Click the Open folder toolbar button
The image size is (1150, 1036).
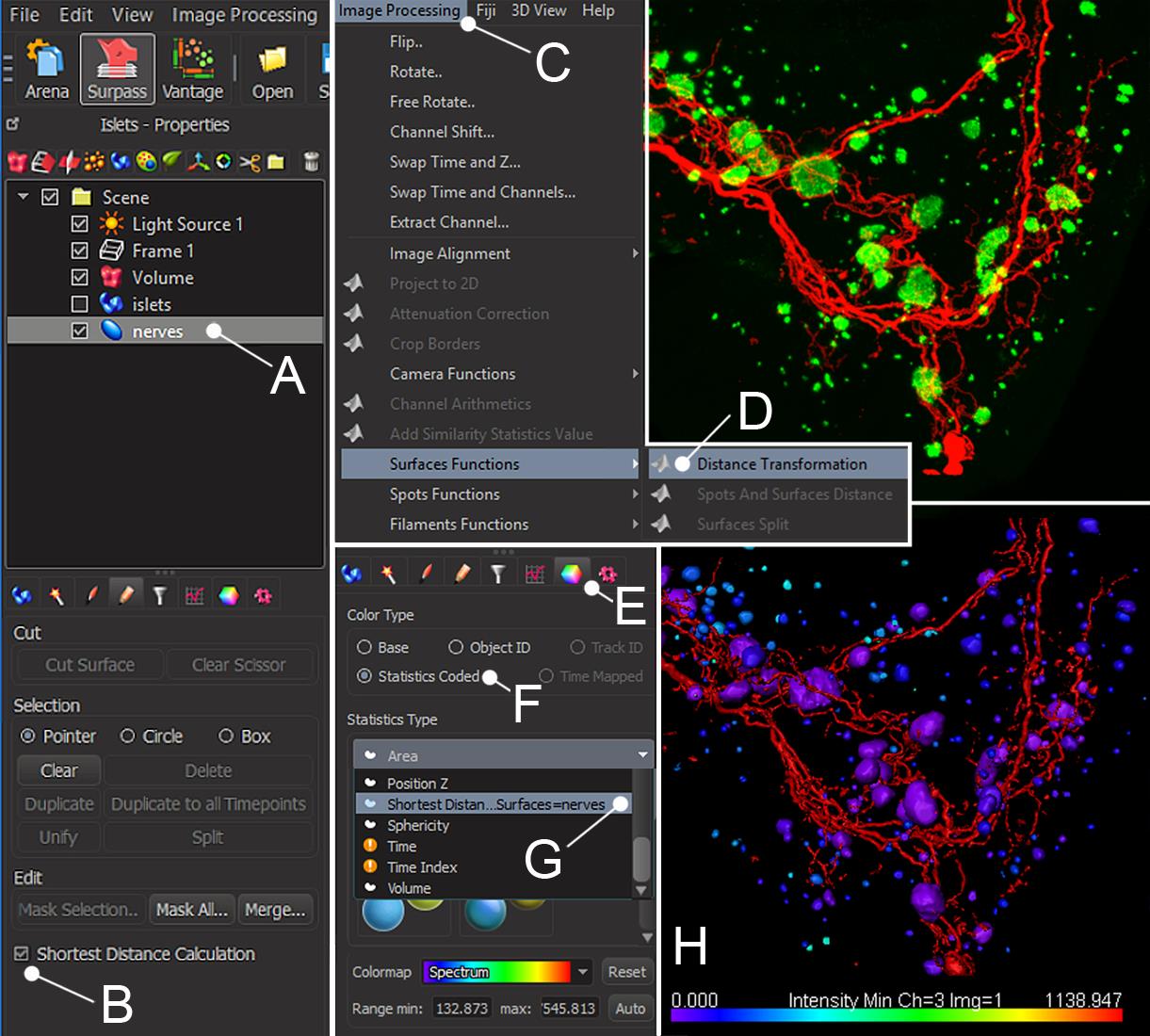[272, 69]
